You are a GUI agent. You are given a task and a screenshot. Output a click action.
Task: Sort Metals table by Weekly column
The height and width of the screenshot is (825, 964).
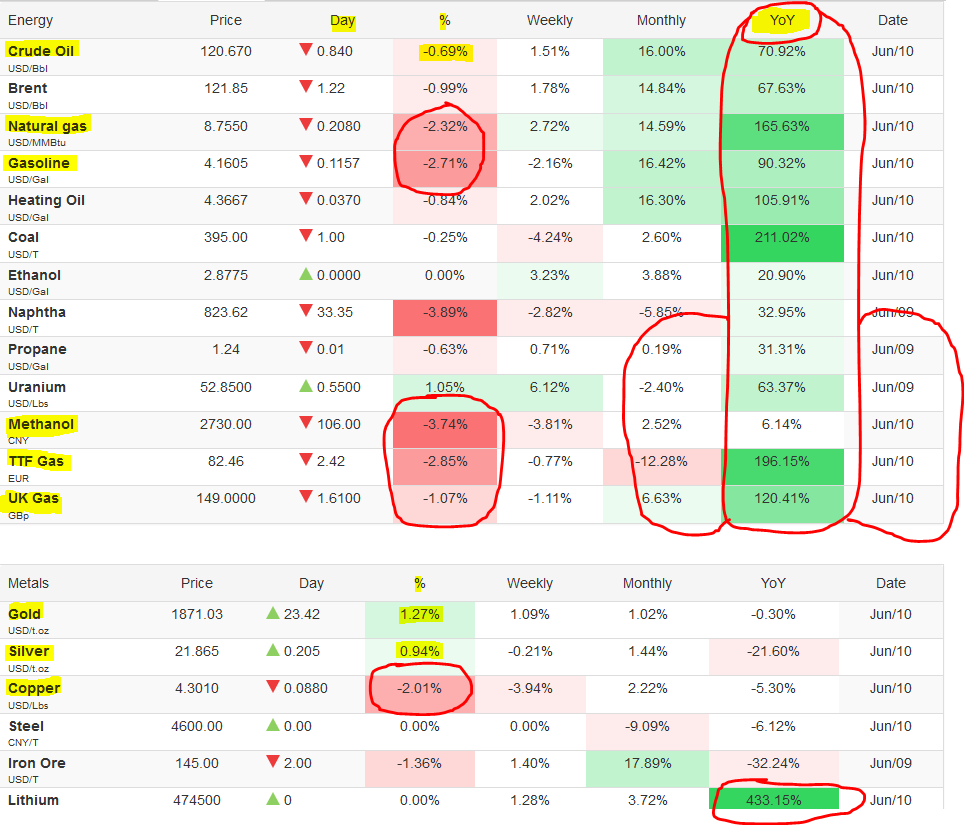point(529,583)
